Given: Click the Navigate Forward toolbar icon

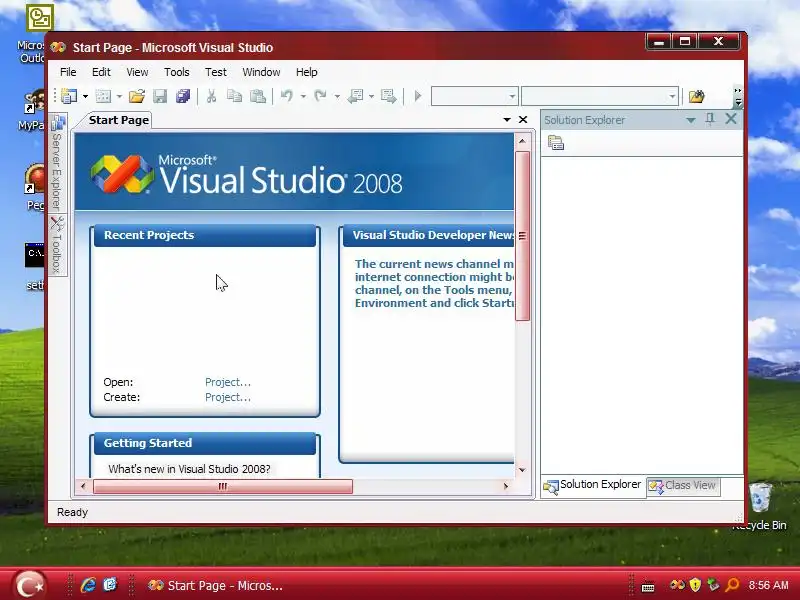Looking at the screenshot, I should tap(389, 96).
